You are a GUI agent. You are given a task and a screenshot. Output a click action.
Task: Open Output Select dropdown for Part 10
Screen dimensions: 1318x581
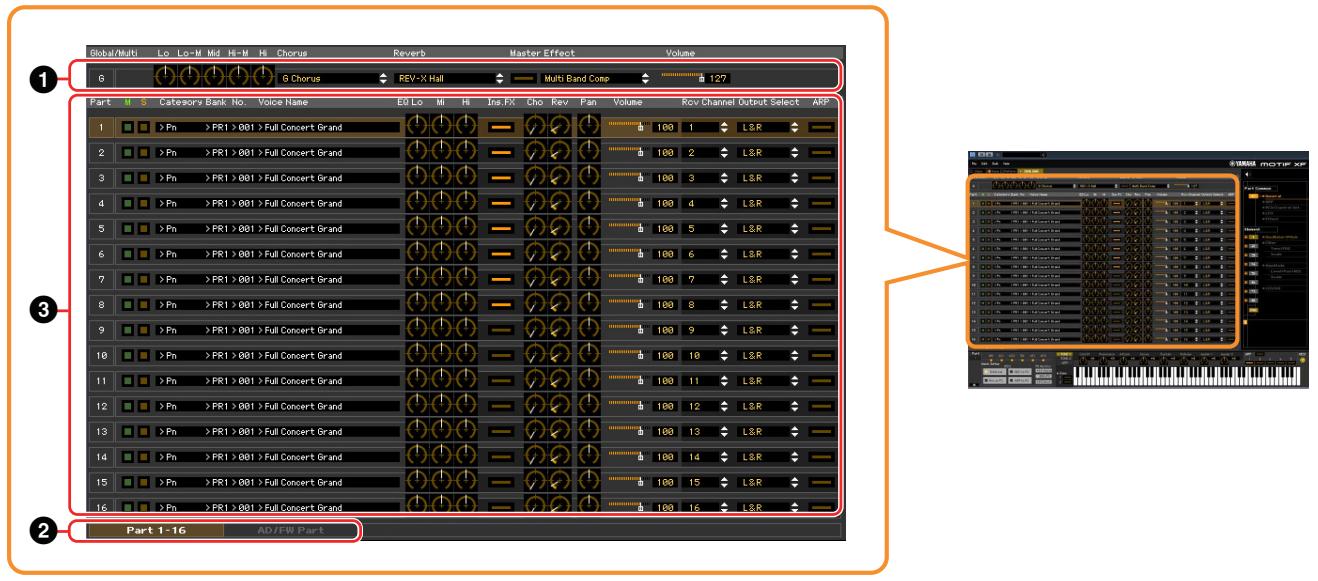click(769, 356)
